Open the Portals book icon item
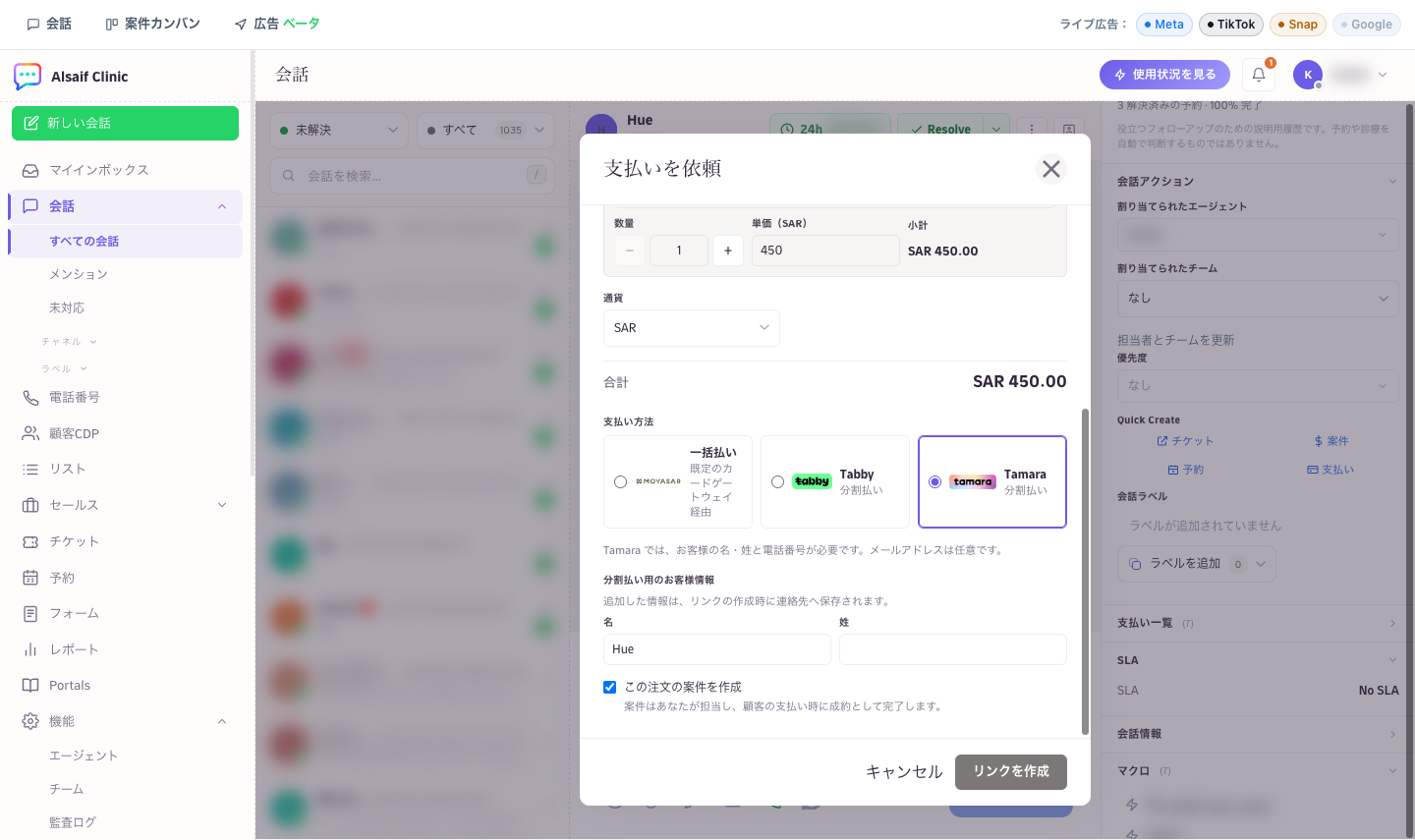1415x840 pixels. pyautogui.click(x=126, y=686)
